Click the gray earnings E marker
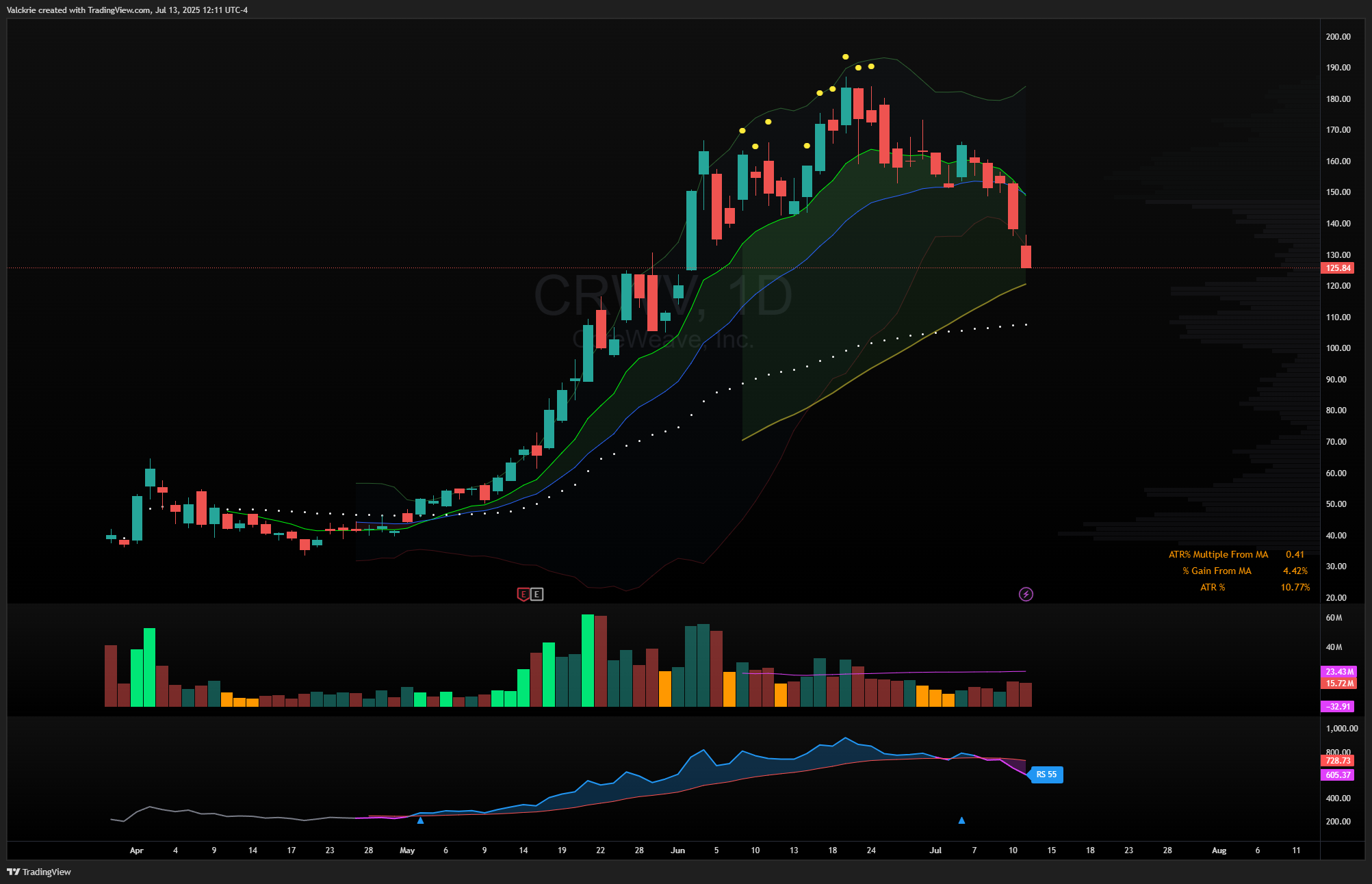The width and height of the screenshot is (1372, 884). coord(537,595)
